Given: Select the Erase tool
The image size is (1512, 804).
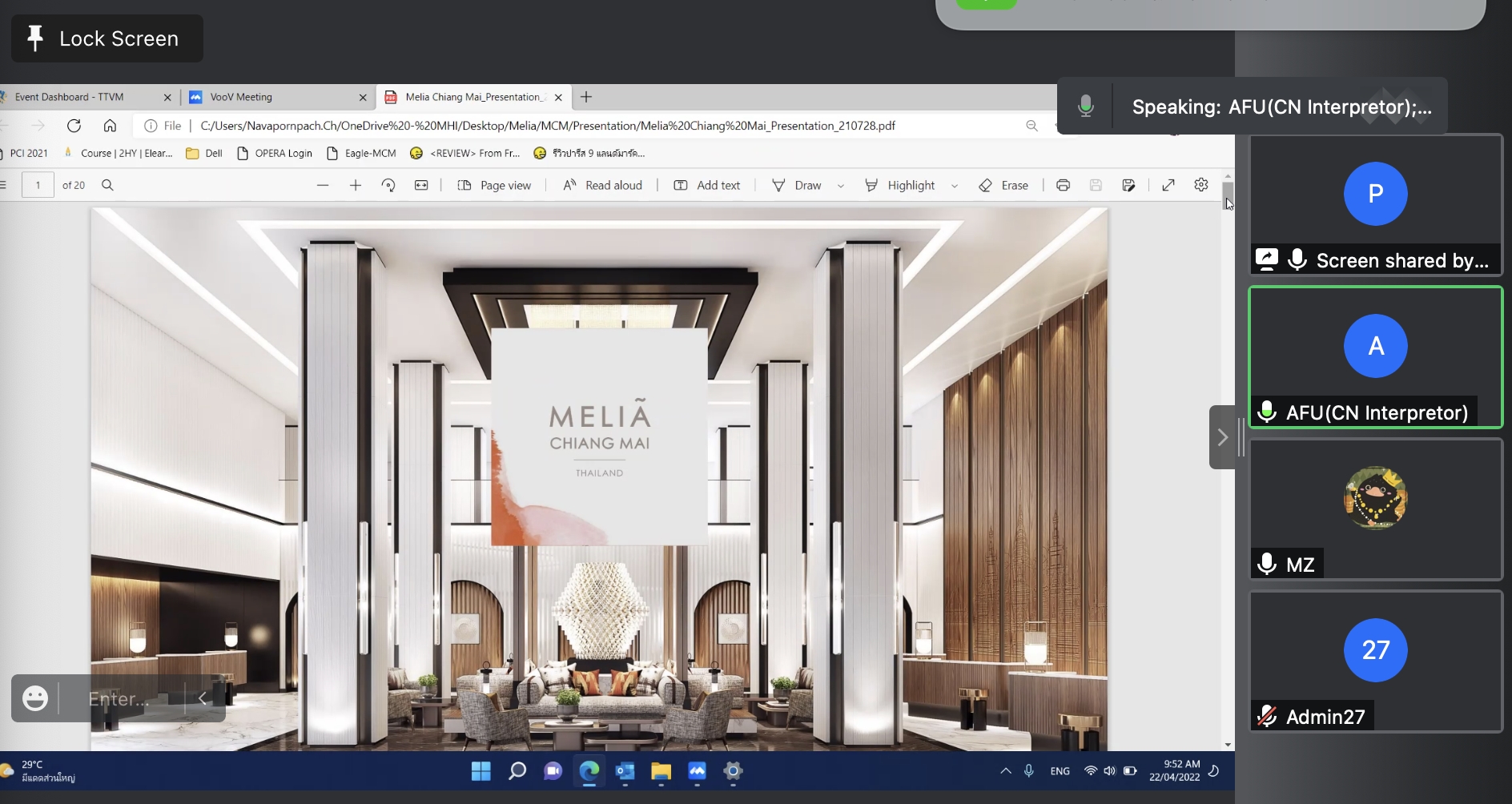Looking at the screenshot, I should pos(1004,185).
